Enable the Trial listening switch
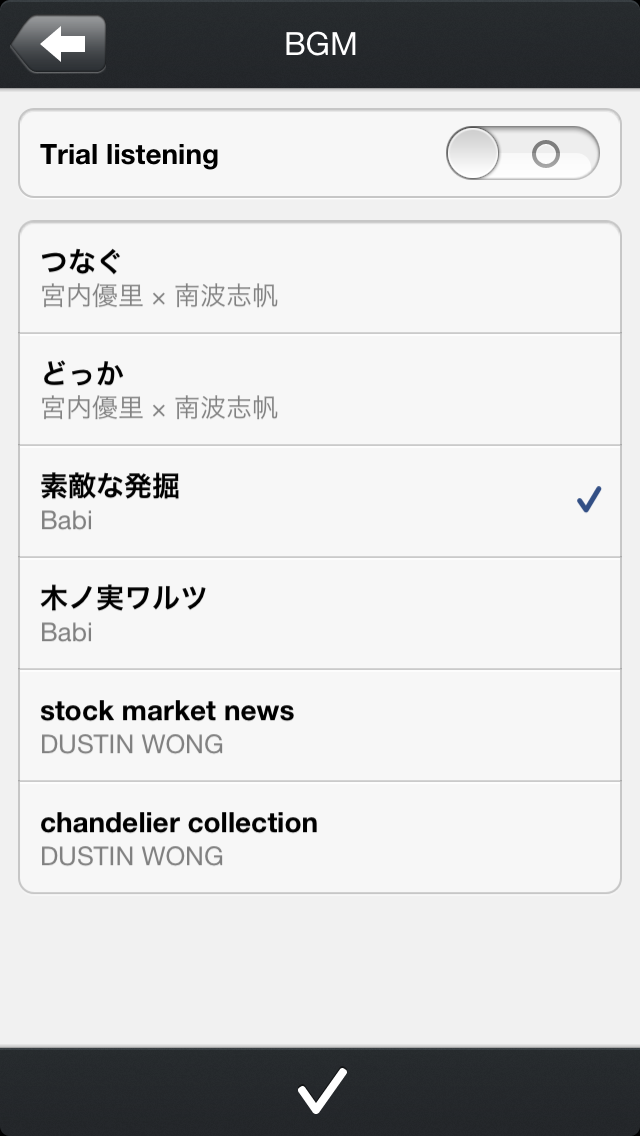640x1136 pixels. pyautogui.click(x=522, y=154)
